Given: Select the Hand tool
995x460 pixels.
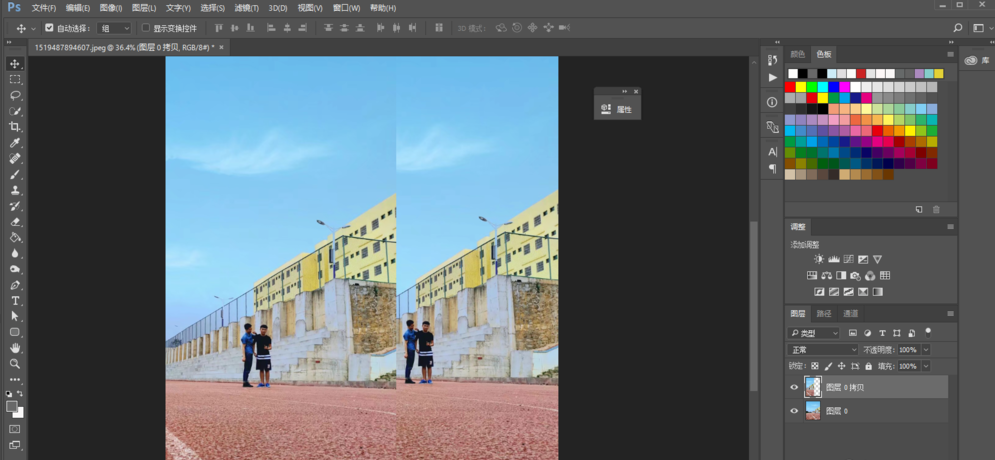Looking at the screenshot, I should tap(15, 347).
